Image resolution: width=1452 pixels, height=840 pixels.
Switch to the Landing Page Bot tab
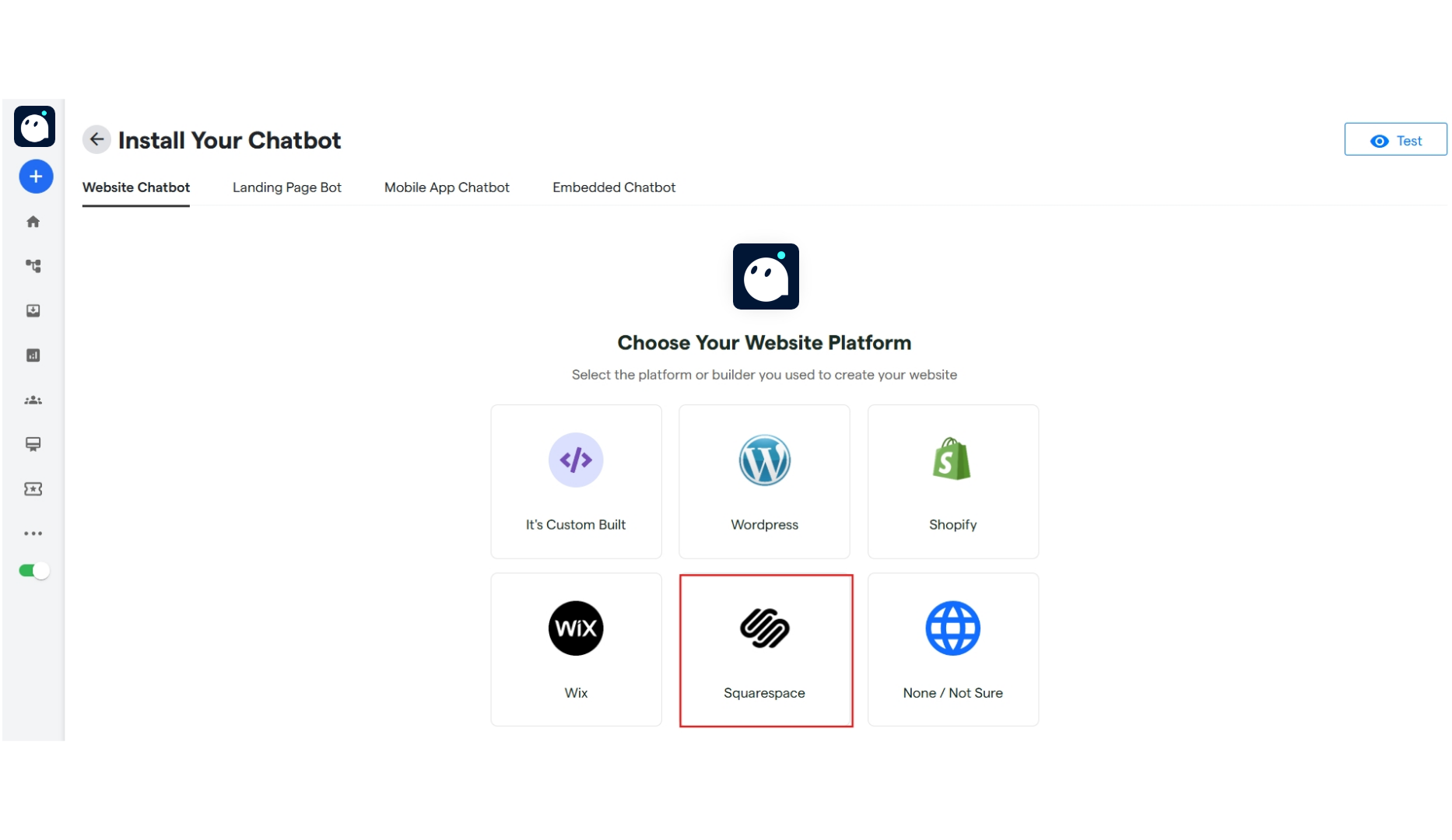(286, 187)
